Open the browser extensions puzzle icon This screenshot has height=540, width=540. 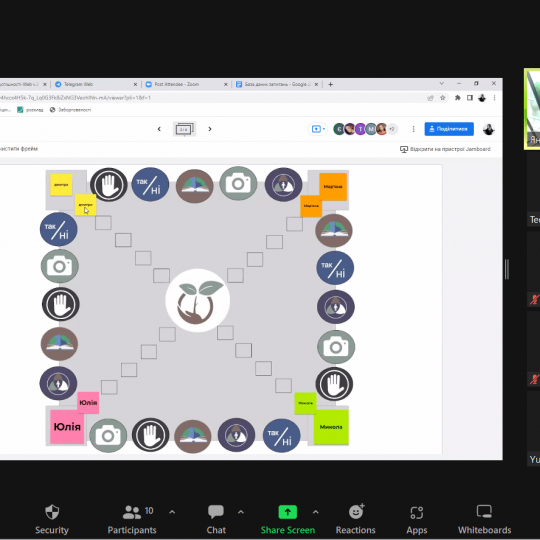pyautogui.click(x=458, y=98)
